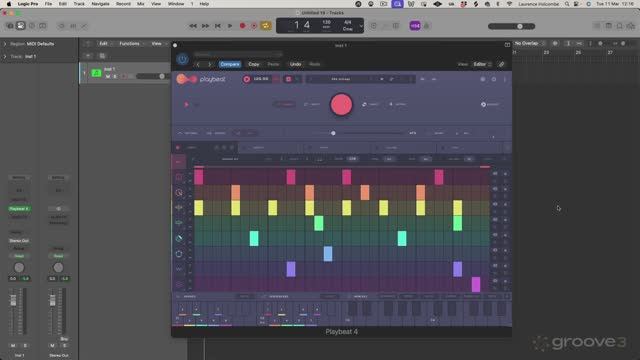Expand the Track Inst 1 section

coord(5,56)
